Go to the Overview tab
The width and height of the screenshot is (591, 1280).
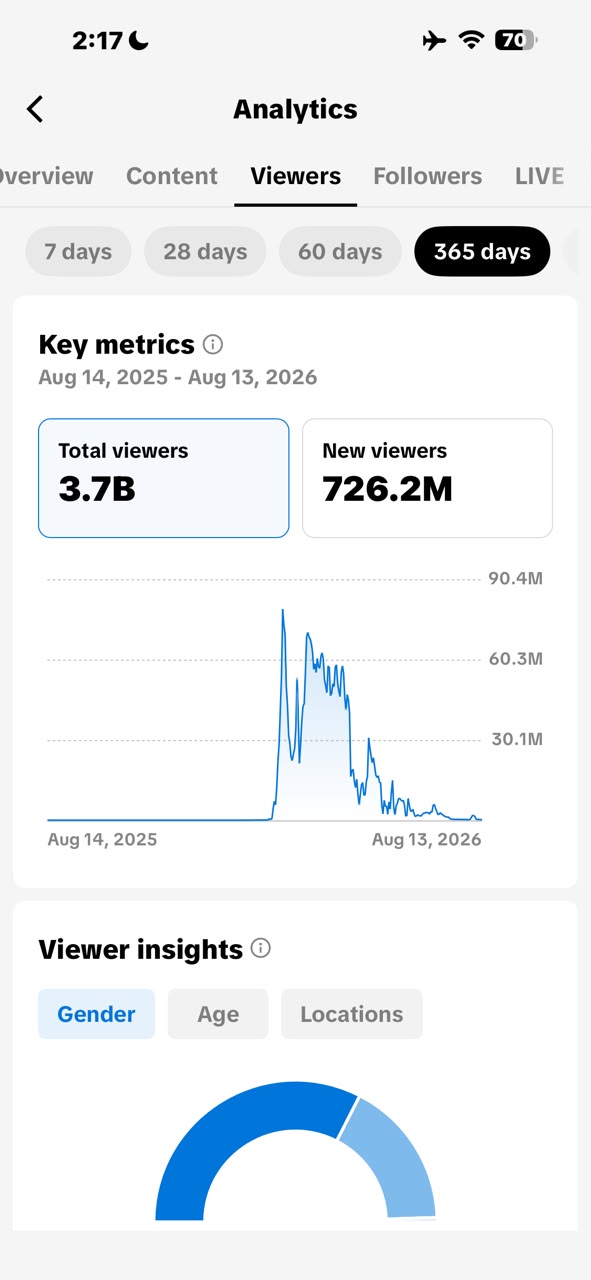(46, 176)
